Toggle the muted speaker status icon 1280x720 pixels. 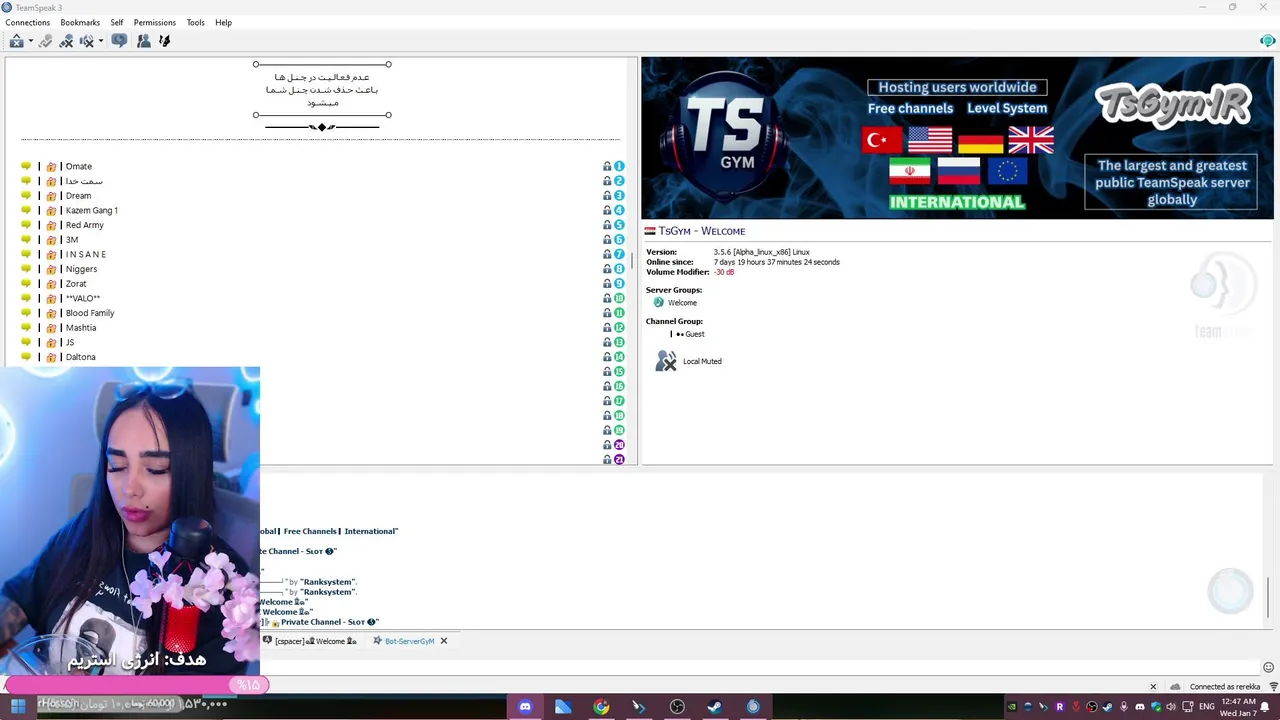pos(86,41)
